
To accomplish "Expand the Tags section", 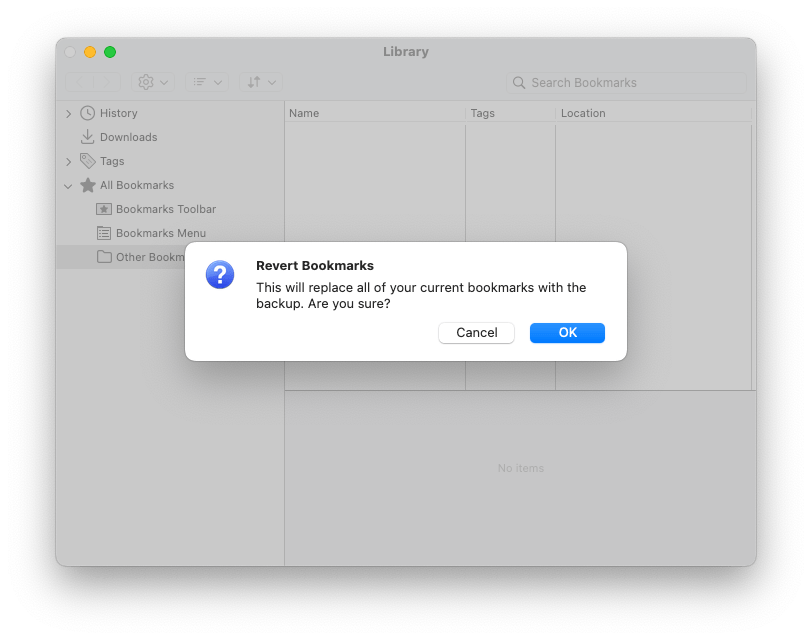I will tap(68, 161).
